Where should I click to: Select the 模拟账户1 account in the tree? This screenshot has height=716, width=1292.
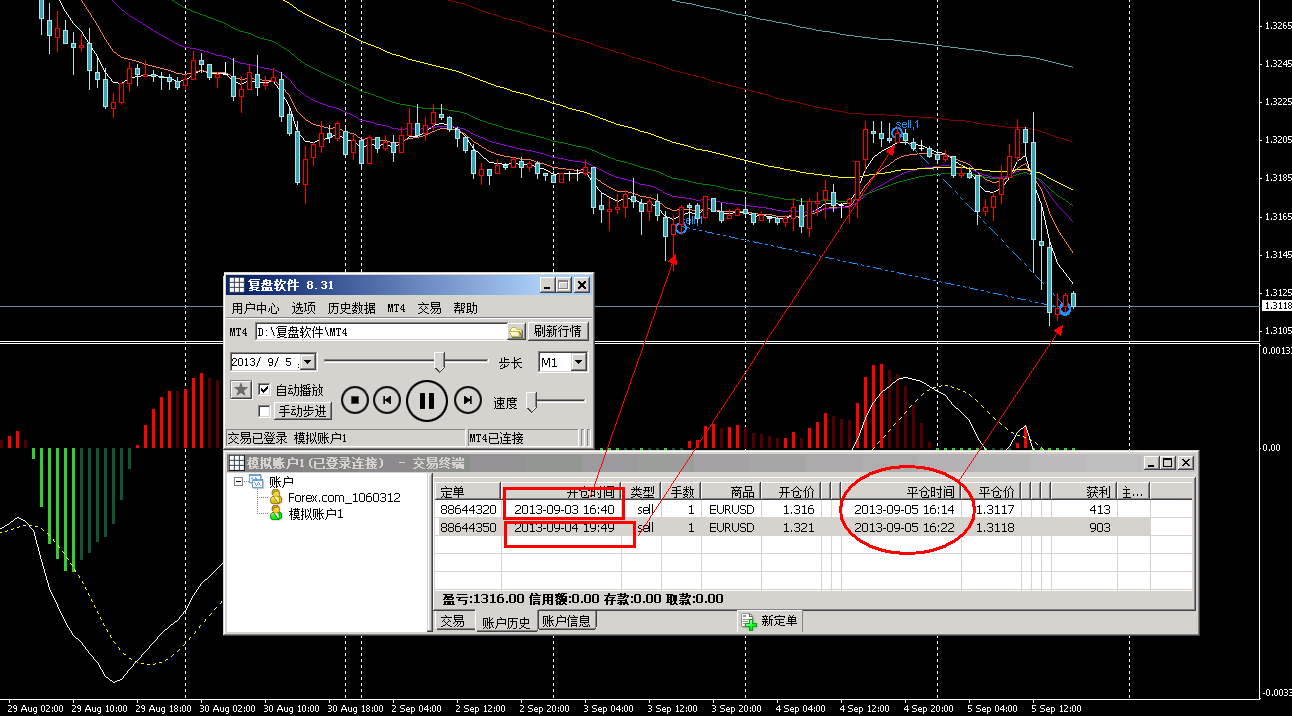(x=315, y=513)
